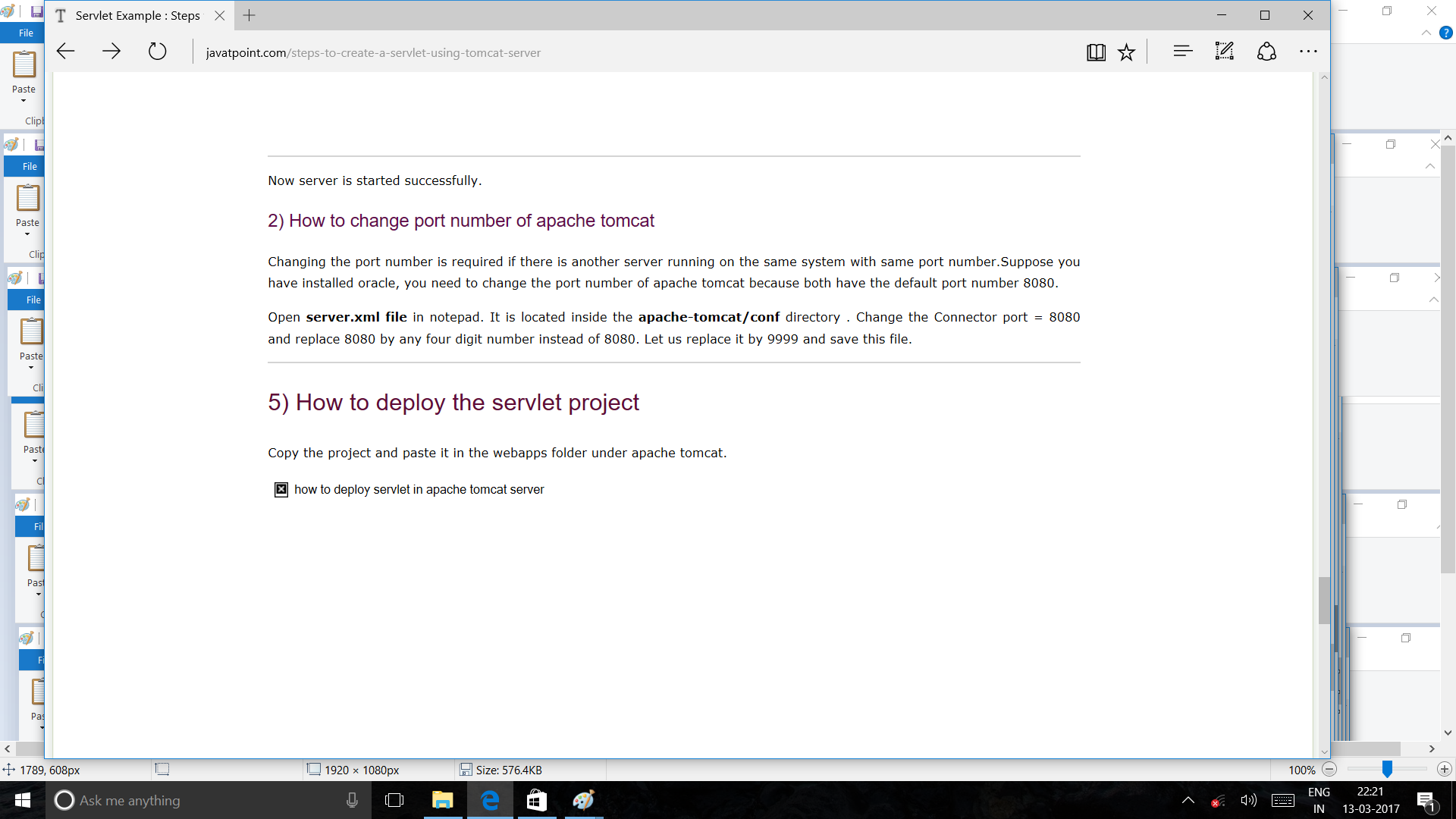Show hidden system tray icons chevron

pyautogui.click(x=1188, y=800)
